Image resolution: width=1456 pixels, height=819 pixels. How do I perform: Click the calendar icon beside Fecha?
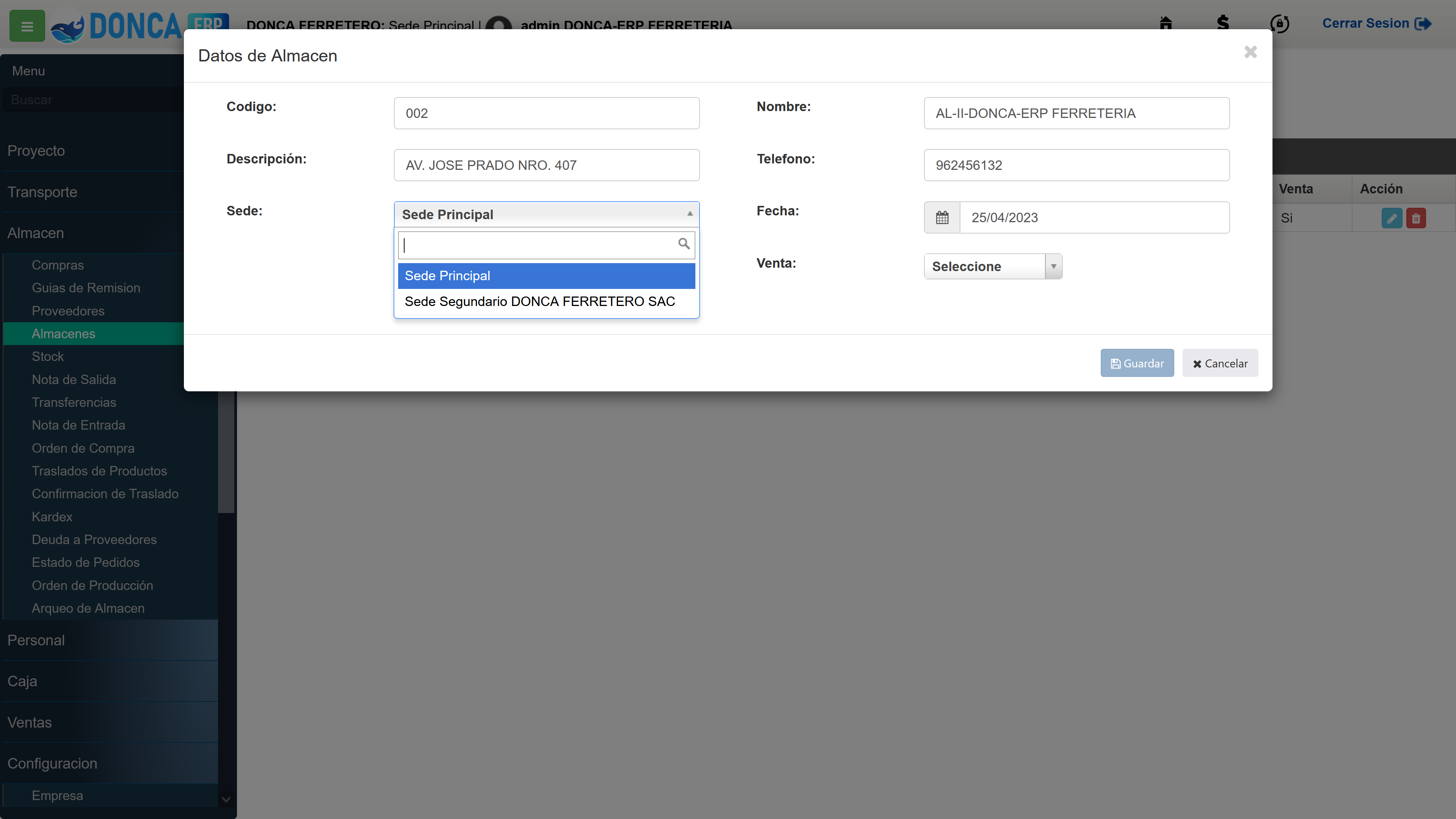click(942, 217)
